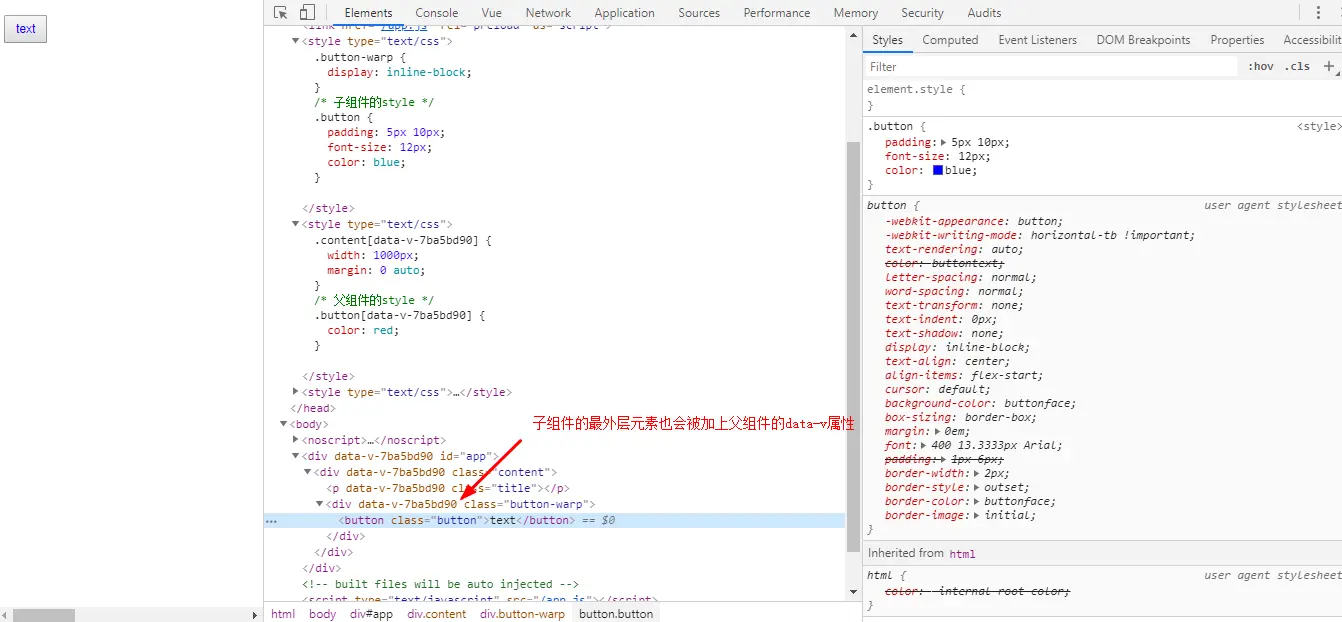Open the Properties sidebar tab

tap(1237, 40)
